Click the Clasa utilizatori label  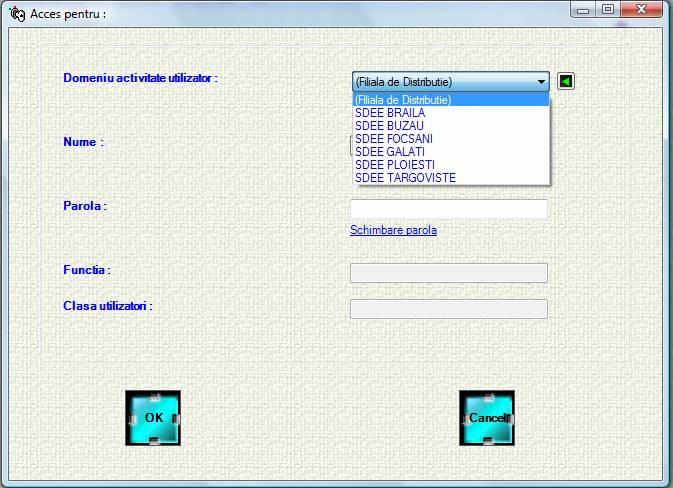108,306
